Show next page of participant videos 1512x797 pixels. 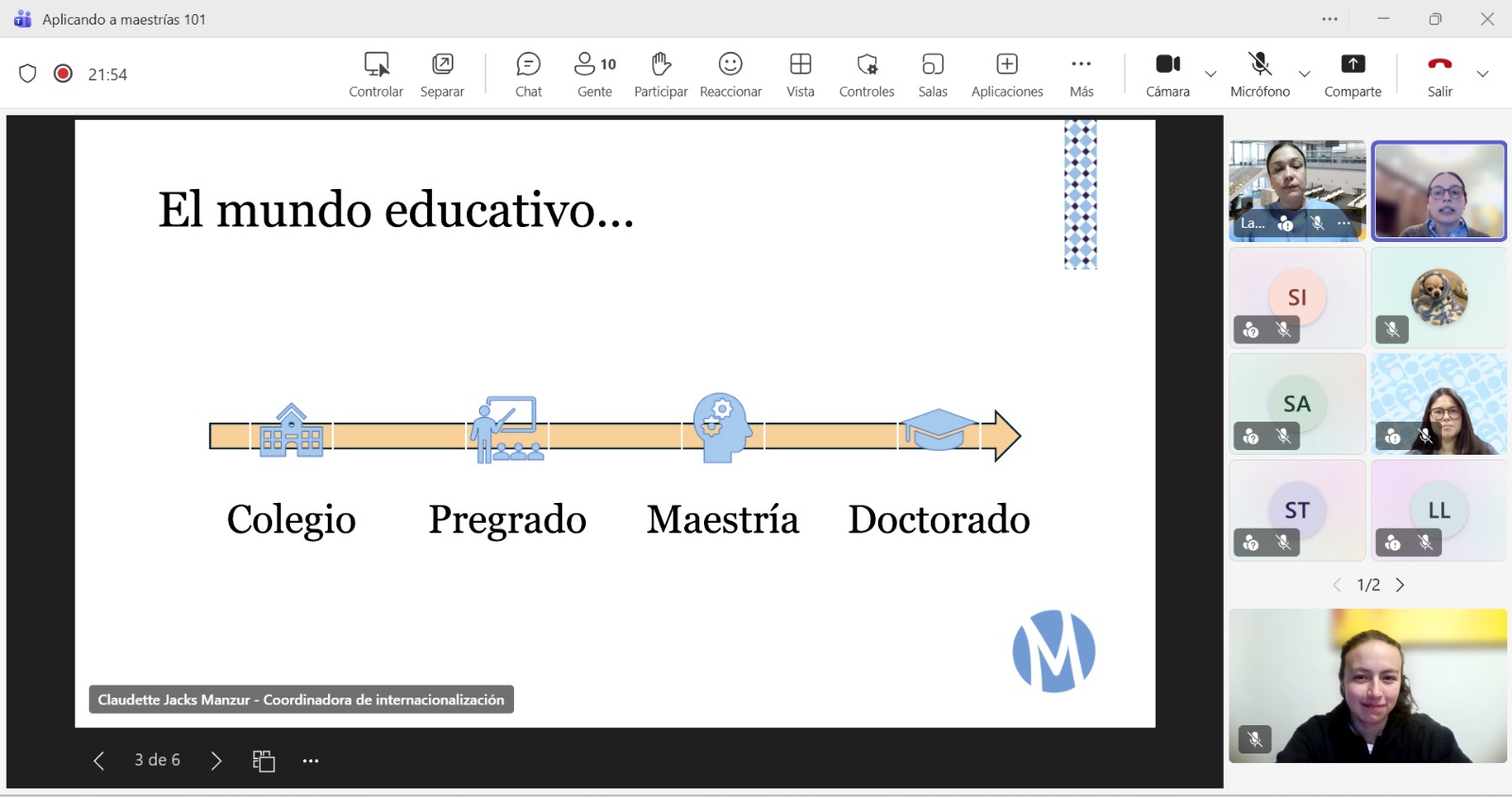pyautogui.click(x=1400, y=585)
